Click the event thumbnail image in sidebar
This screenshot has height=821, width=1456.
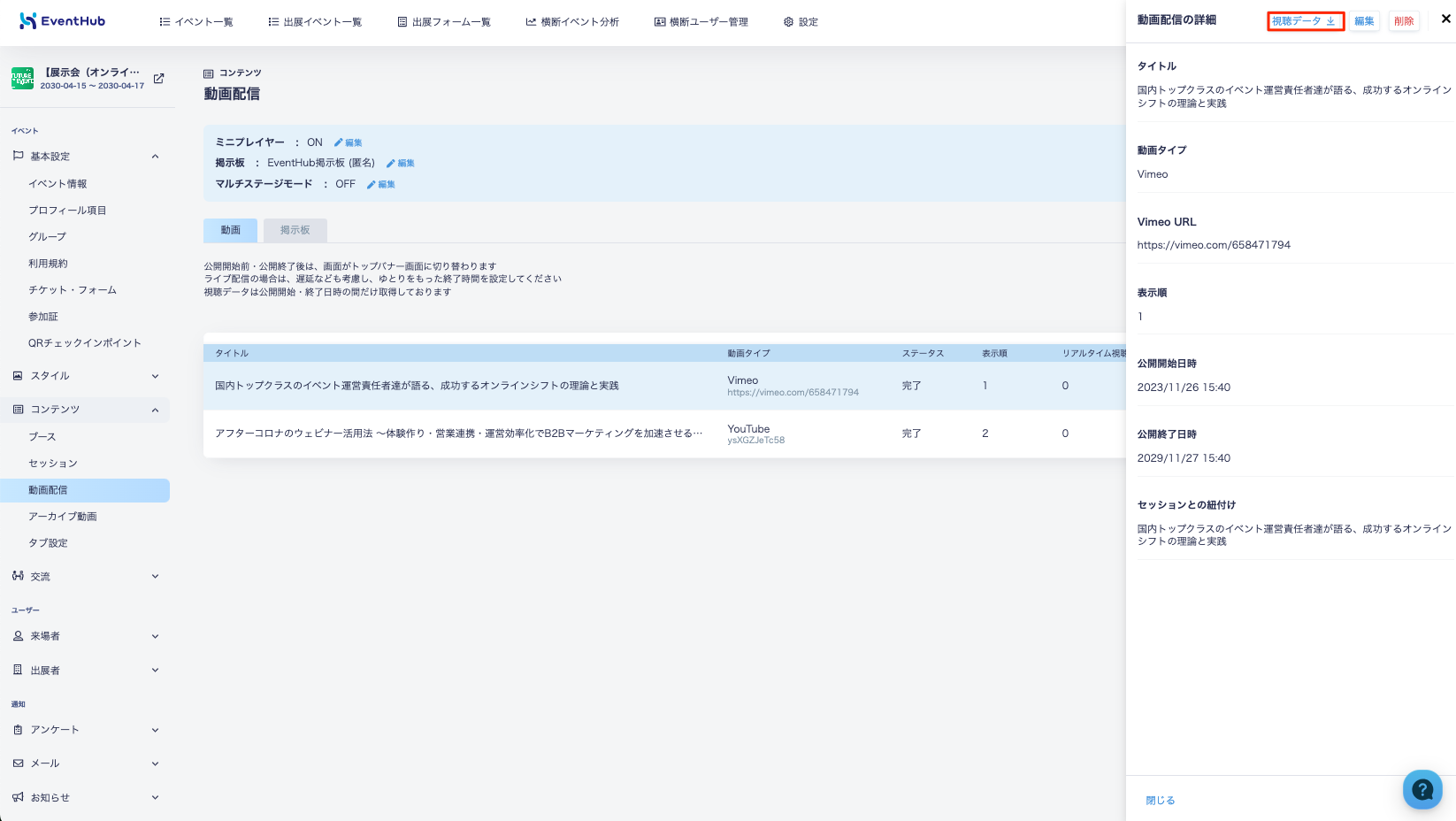click(22, 79)
